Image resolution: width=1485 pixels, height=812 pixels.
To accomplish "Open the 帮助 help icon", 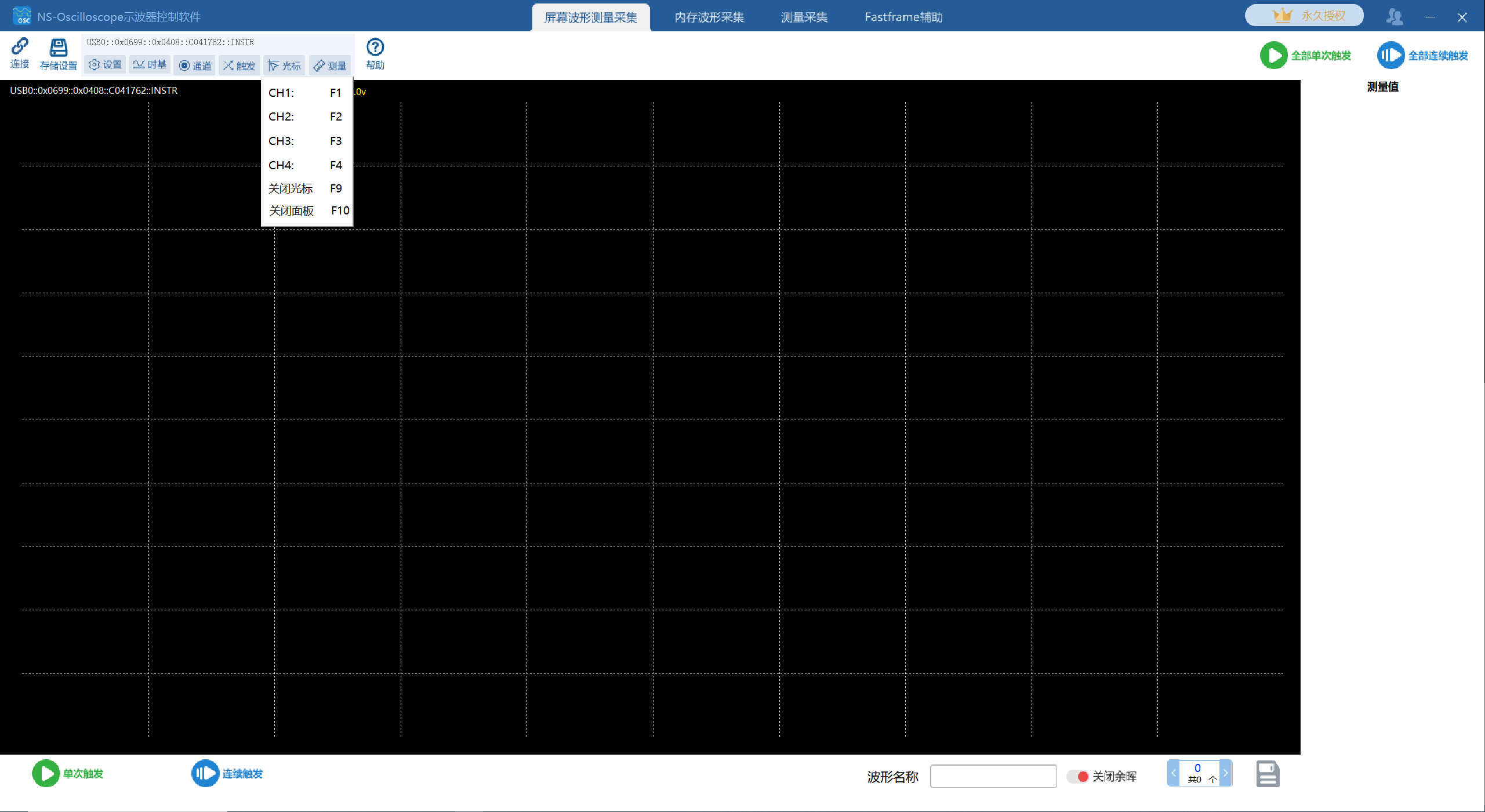I will [375, 48].
